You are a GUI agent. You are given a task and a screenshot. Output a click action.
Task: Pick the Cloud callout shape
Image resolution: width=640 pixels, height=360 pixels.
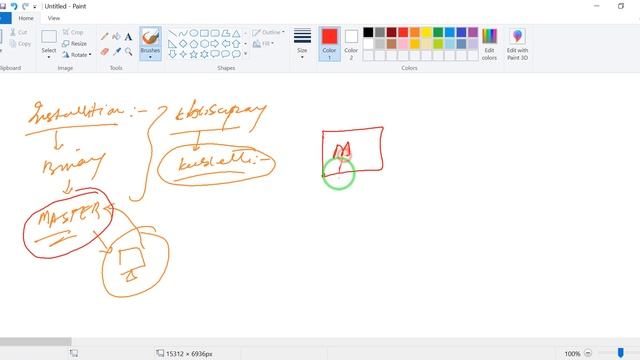click(236, 54)
